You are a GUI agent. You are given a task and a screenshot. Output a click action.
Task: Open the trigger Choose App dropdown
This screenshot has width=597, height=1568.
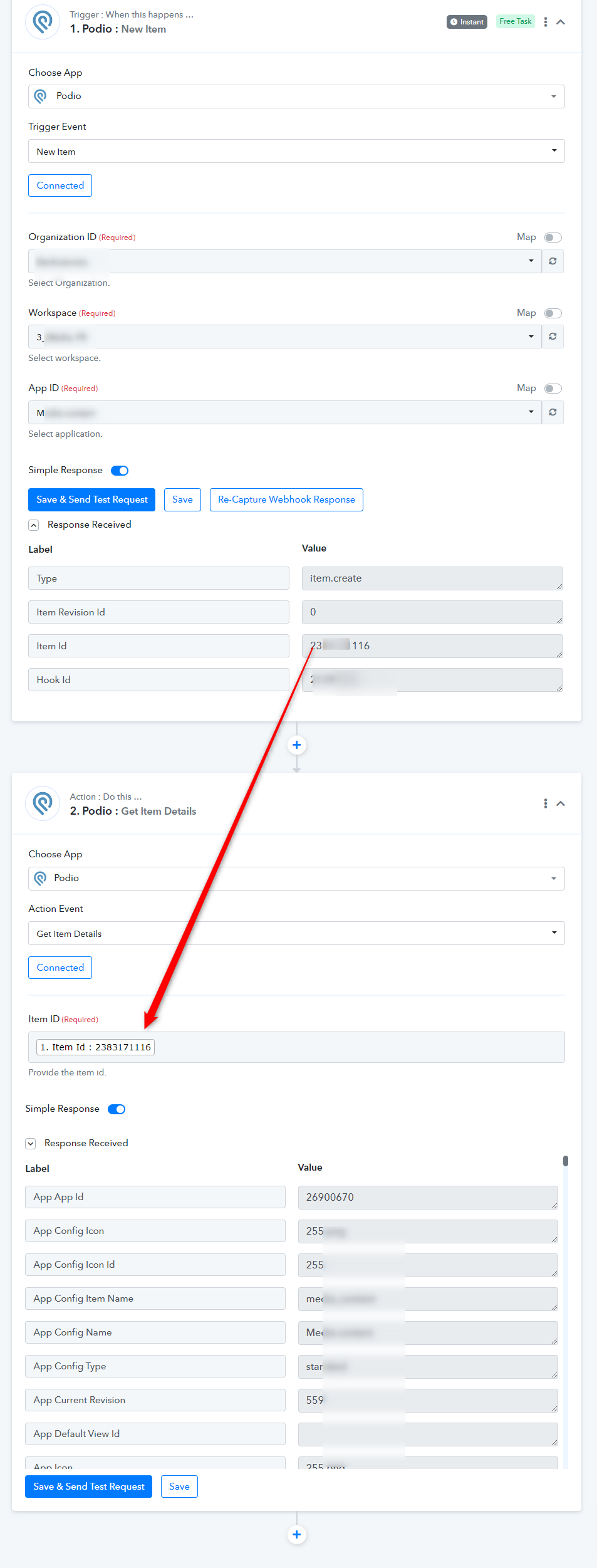[296, 97]
